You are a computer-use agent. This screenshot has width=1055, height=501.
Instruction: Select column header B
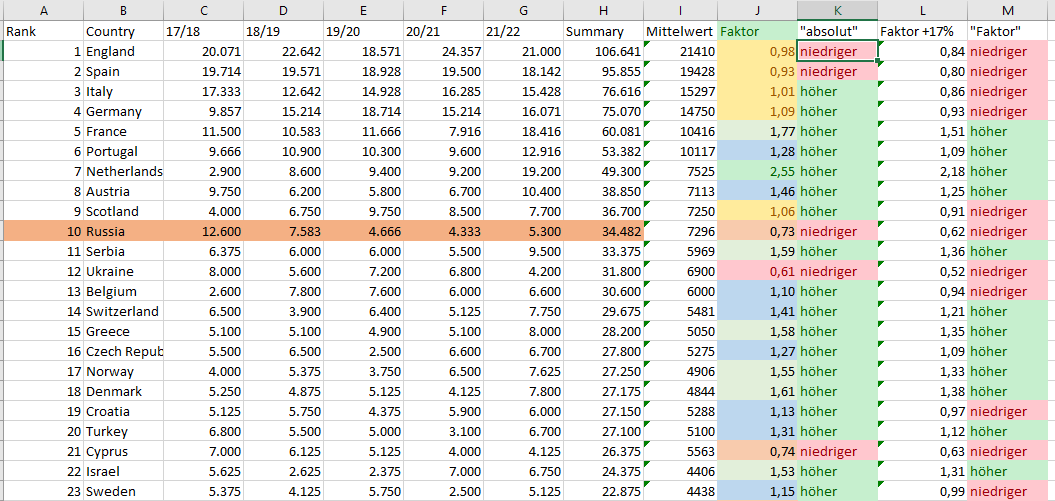[x=124, y=10]
